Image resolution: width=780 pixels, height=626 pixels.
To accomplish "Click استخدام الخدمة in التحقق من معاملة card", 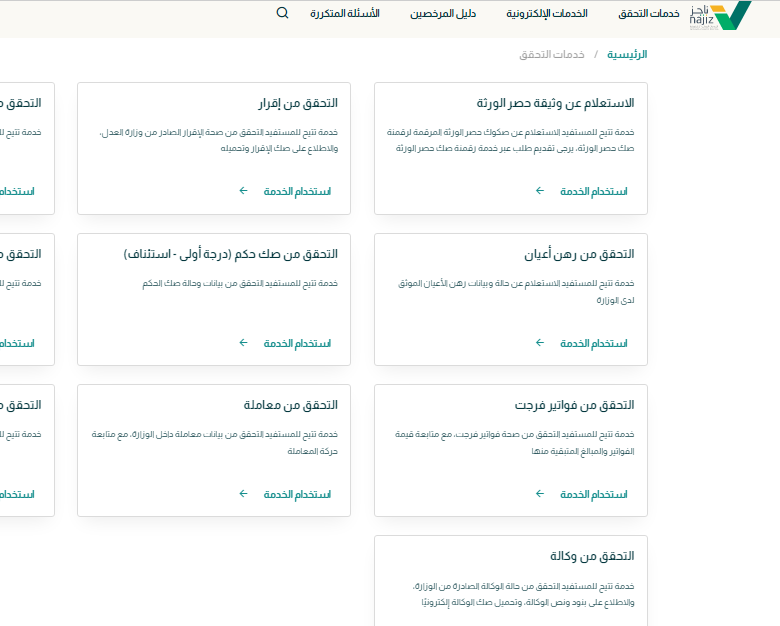I will pos(297,494).
